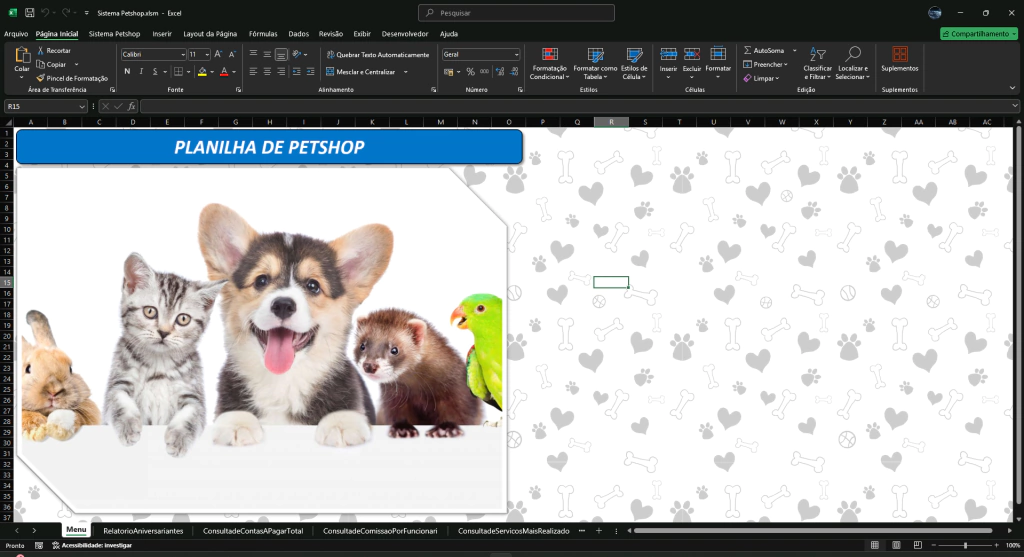Toggle bold (N) formatting
This screenshot has height=557, width=1024.
(x=127, y=72)
